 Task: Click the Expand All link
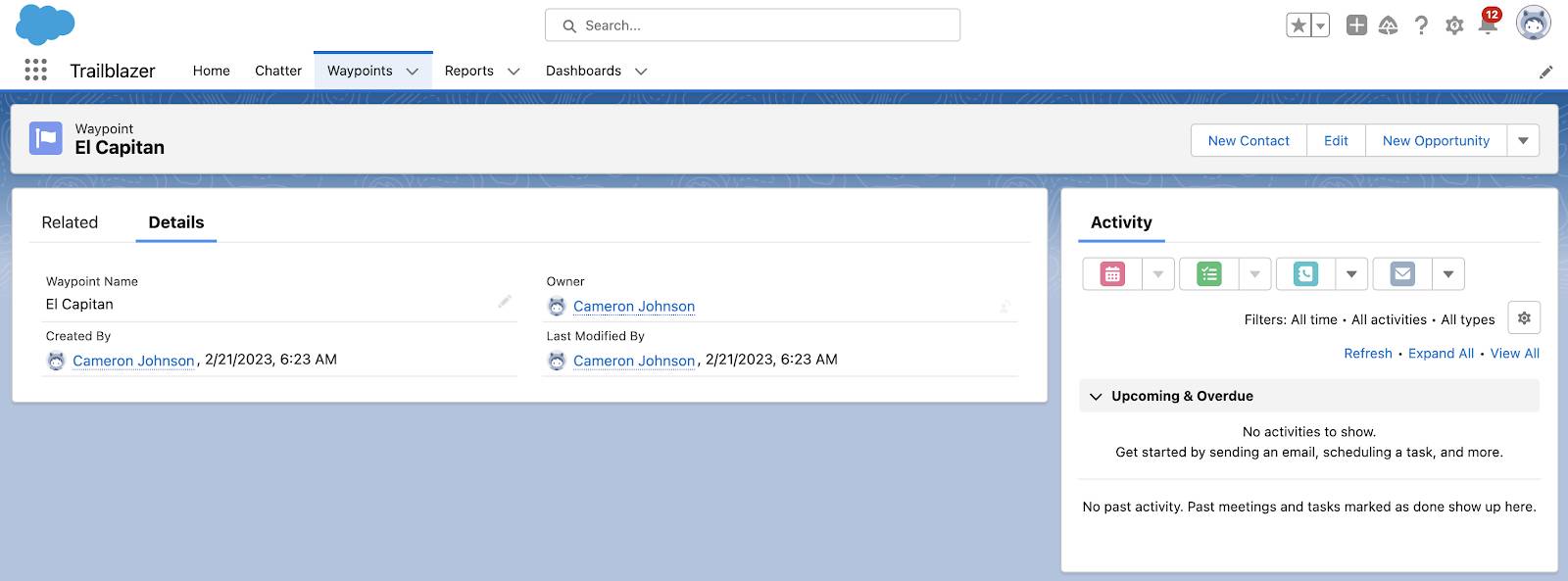click(1441, 354)
